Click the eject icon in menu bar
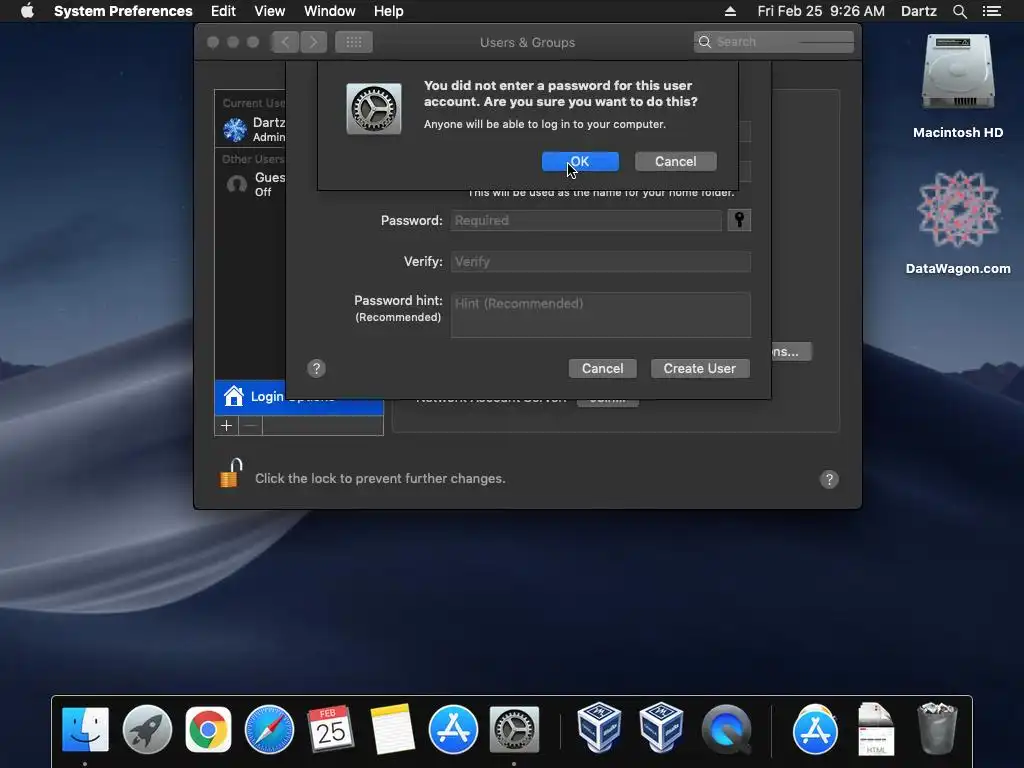This screenshot has height=768, width=1024. tap(730, 11)
